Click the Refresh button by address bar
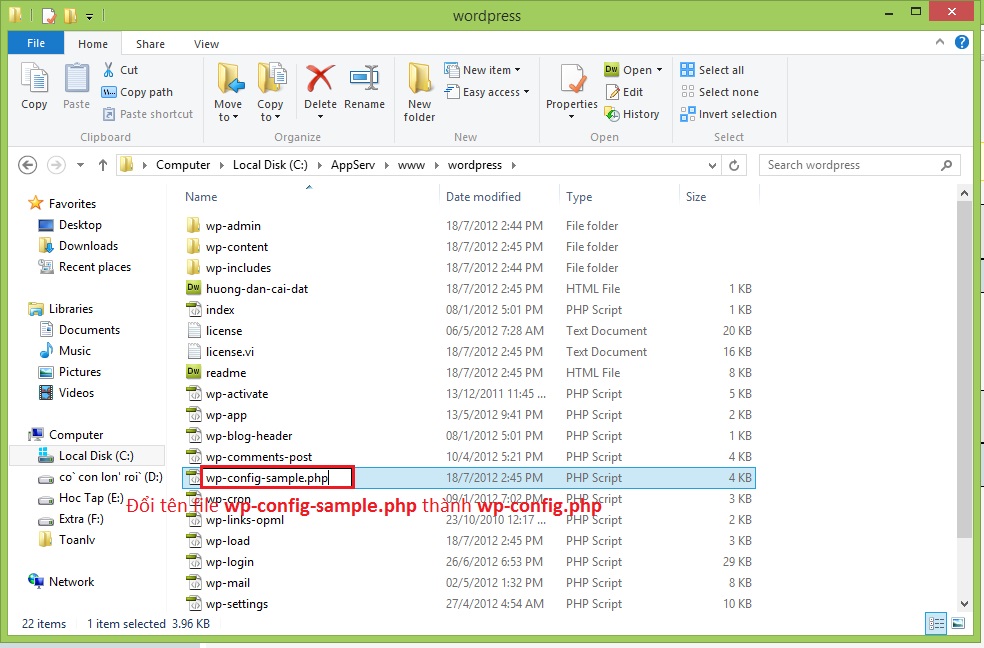Viewport: 984px width, 648px height. [x=734, y=166]
